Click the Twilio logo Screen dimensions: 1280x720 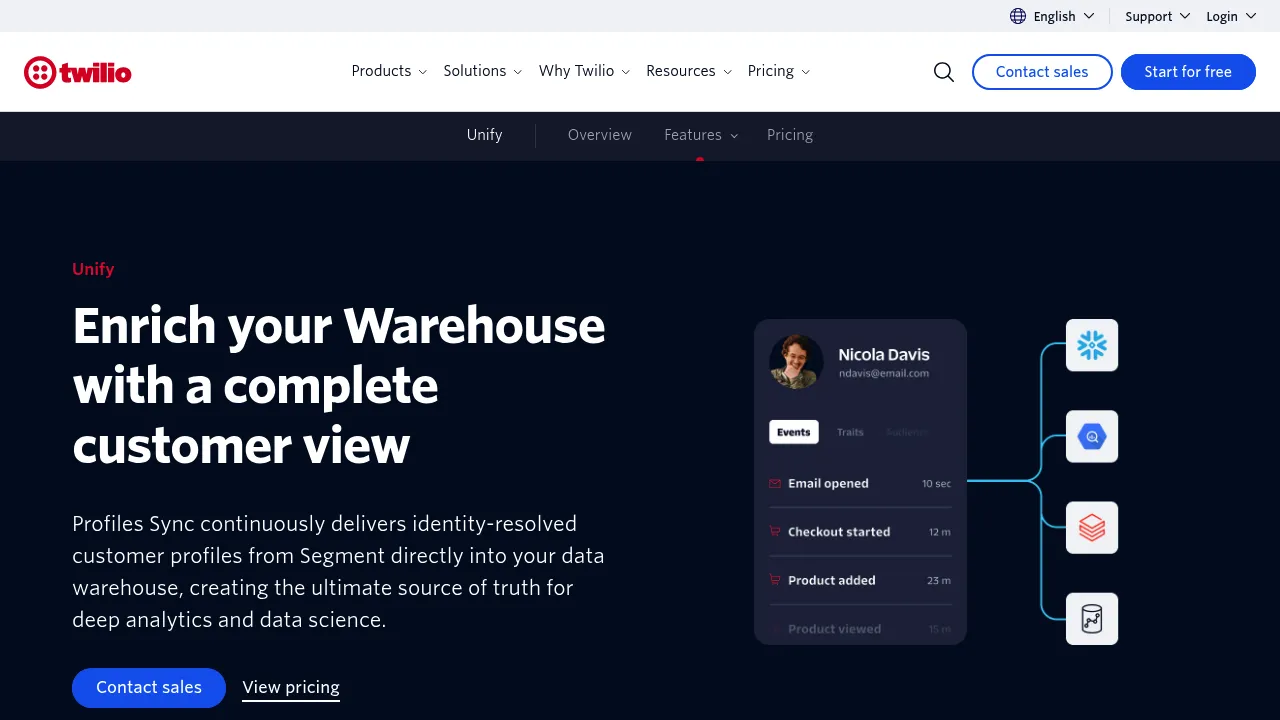78,72
